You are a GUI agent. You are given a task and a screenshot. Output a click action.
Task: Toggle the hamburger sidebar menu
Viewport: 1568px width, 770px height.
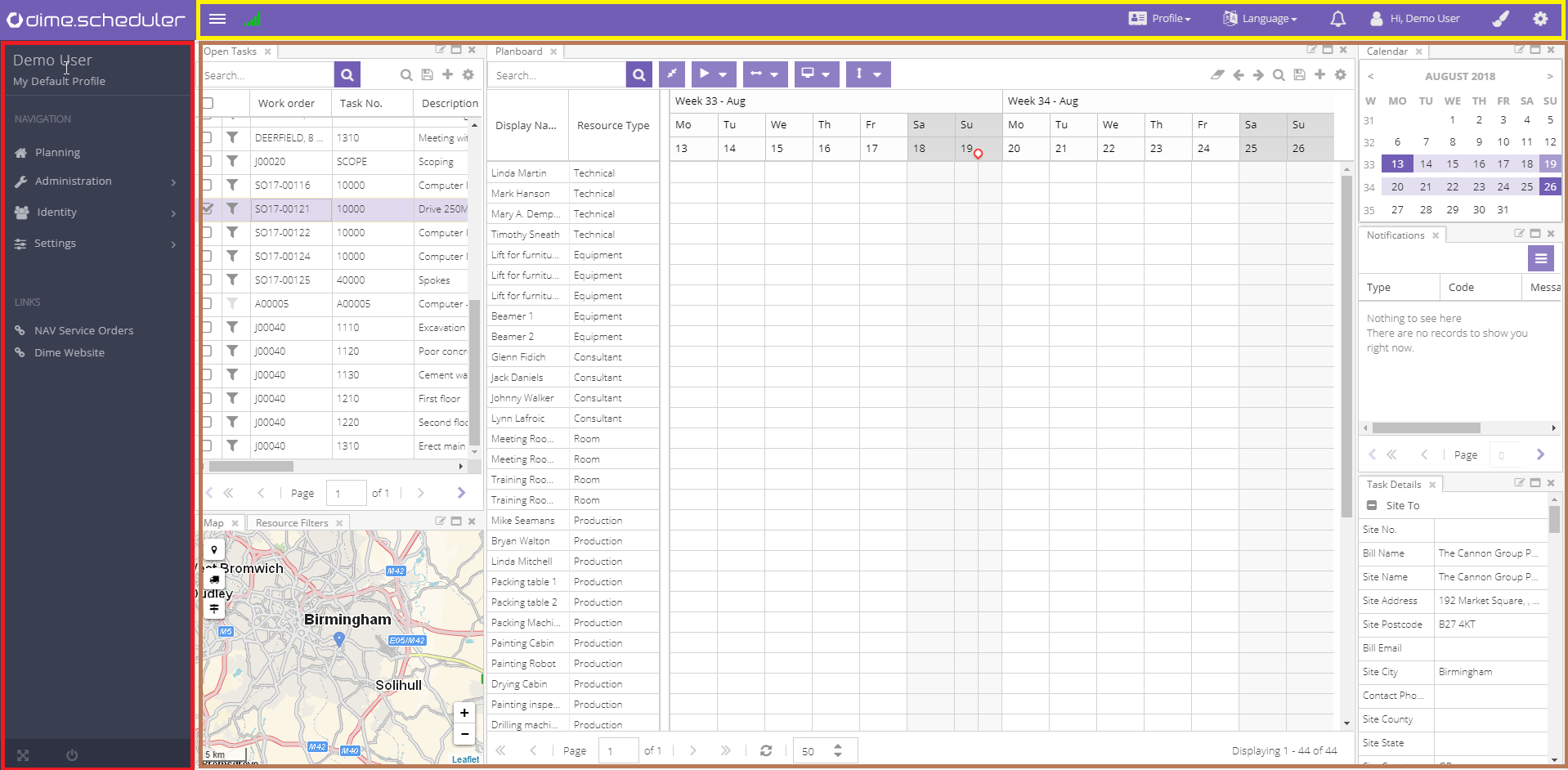[217, 19]
